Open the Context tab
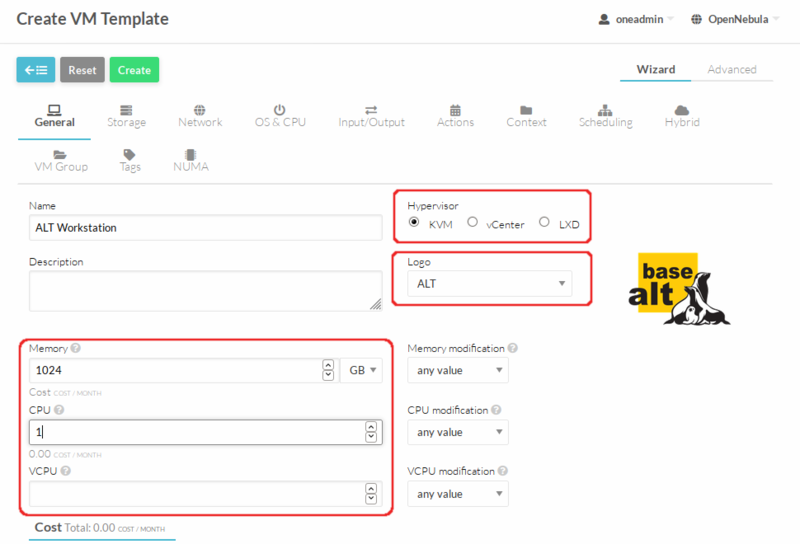The width and height of the screenshot is (800, 544). tap(526, 116)
